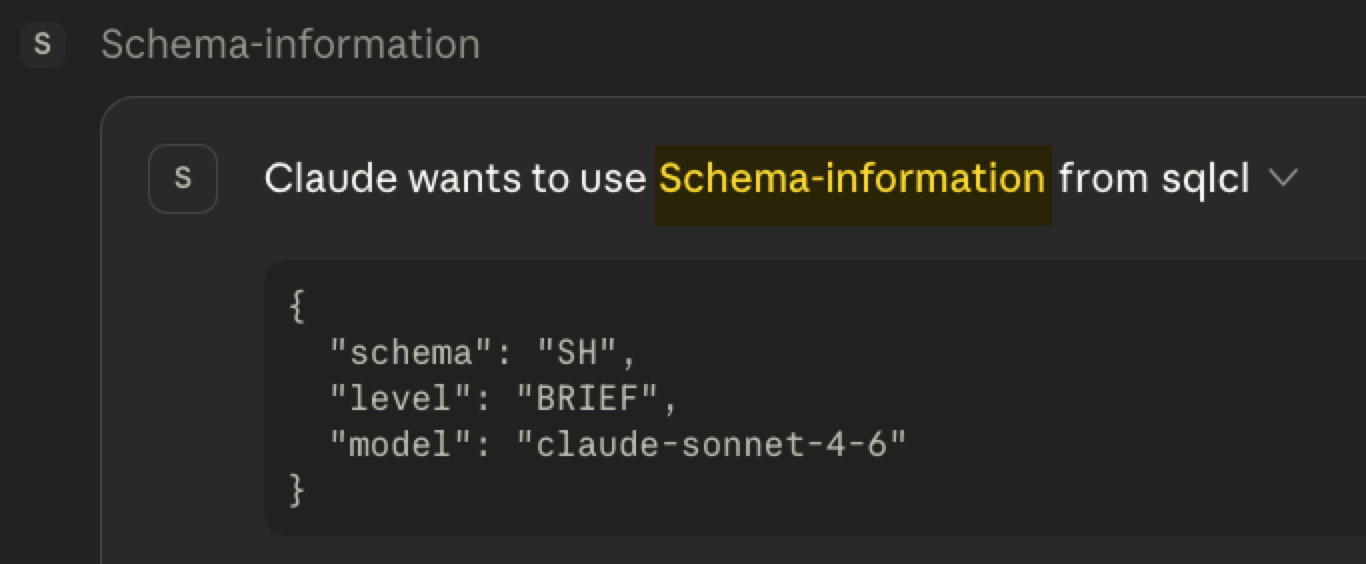
Task: Click the S badge beside the Schema-information heading
Action: tap(42, 45)
